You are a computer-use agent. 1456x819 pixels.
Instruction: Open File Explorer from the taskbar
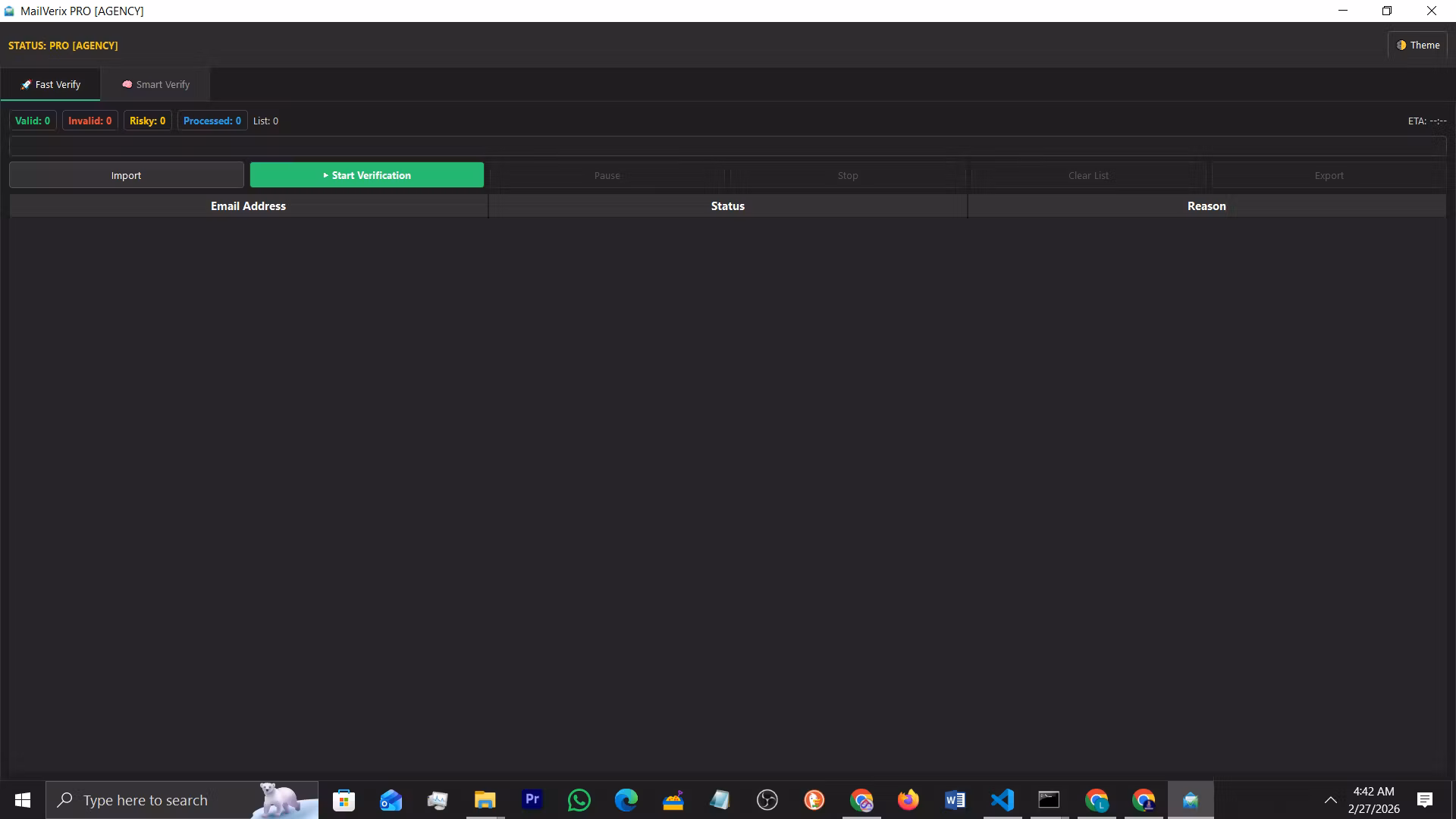click(485, 800)
